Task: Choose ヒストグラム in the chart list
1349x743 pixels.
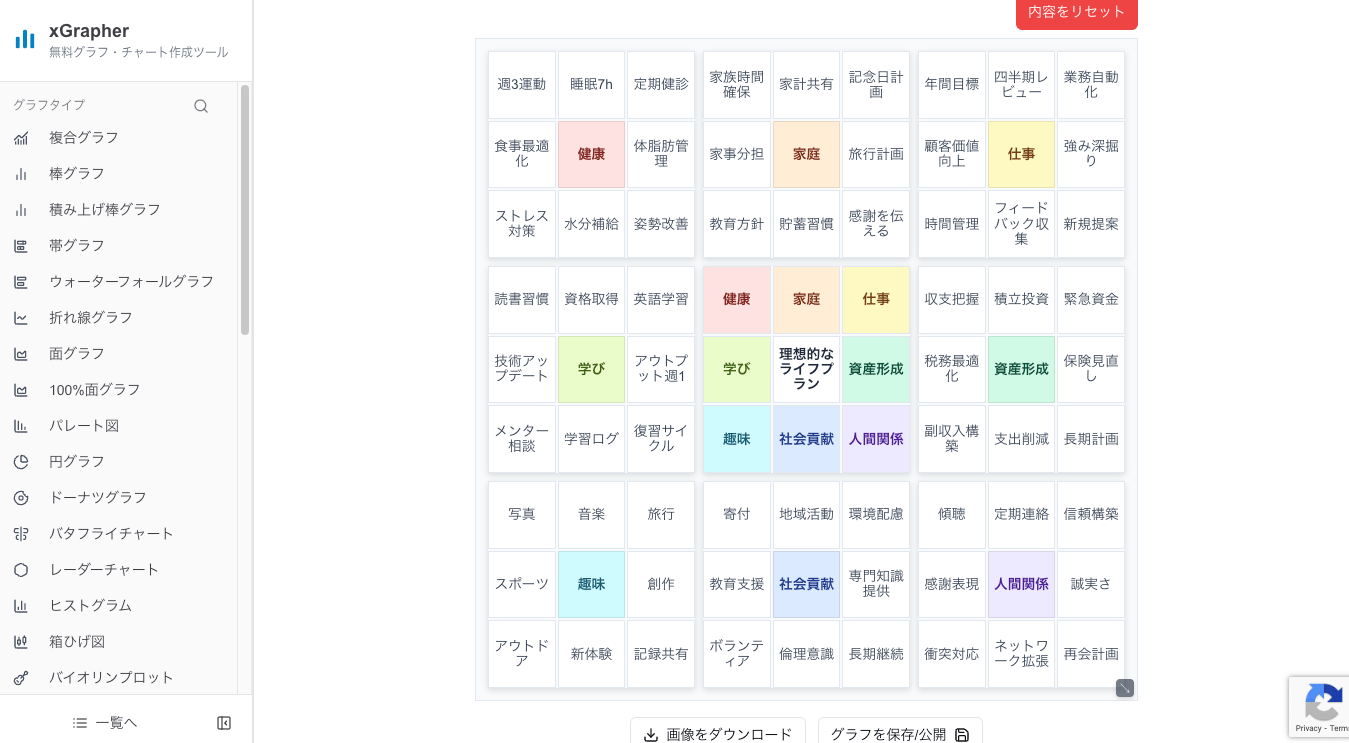Action: 90,606
